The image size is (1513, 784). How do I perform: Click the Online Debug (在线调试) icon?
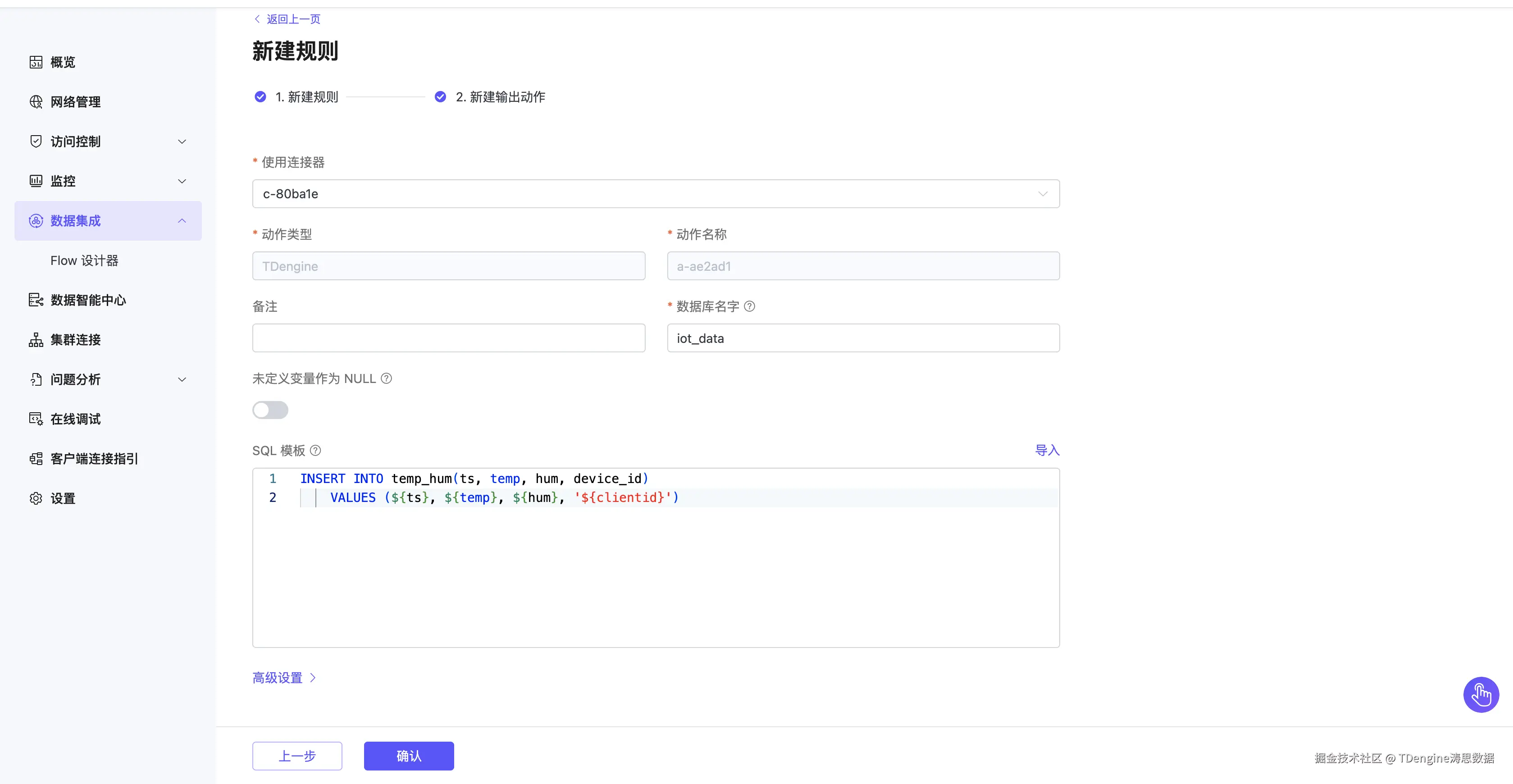[36, 419]
